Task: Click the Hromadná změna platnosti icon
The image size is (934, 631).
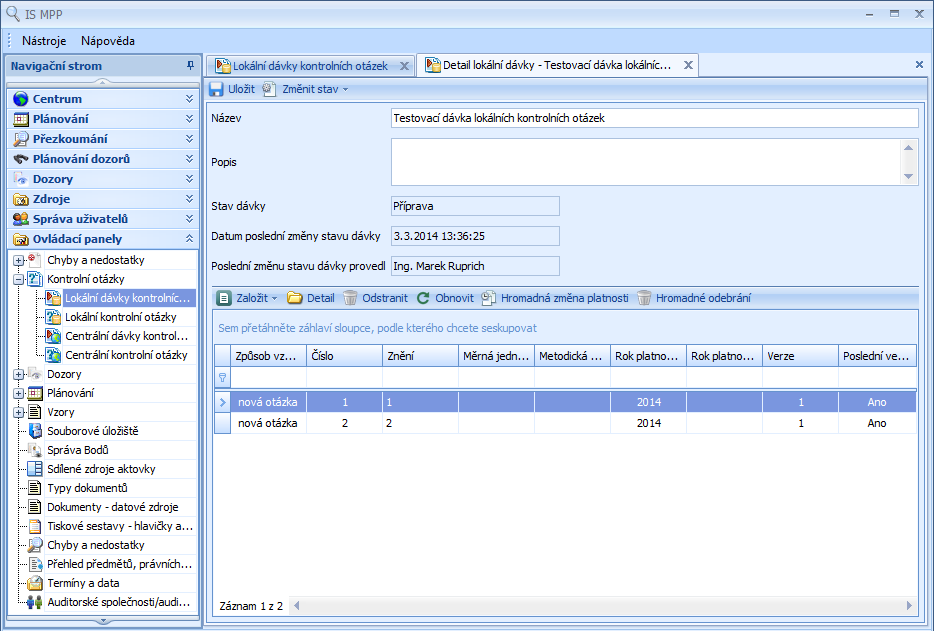Action: 488,298
